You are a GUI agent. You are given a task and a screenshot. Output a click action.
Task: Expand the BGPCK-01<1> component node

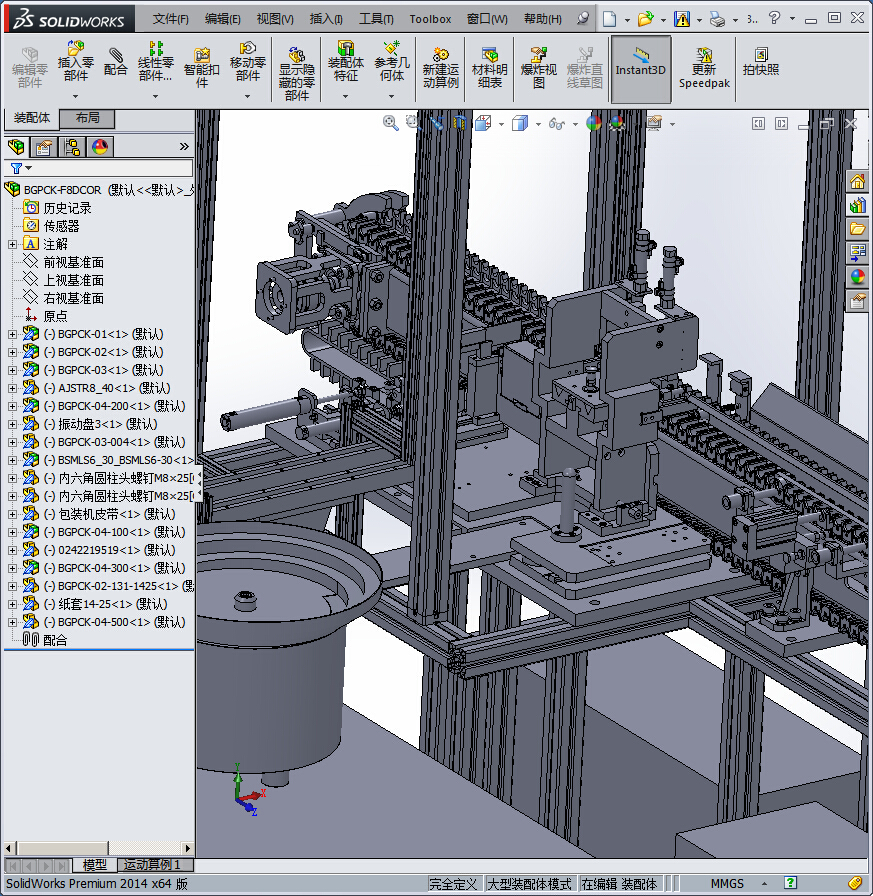point(12,334)
